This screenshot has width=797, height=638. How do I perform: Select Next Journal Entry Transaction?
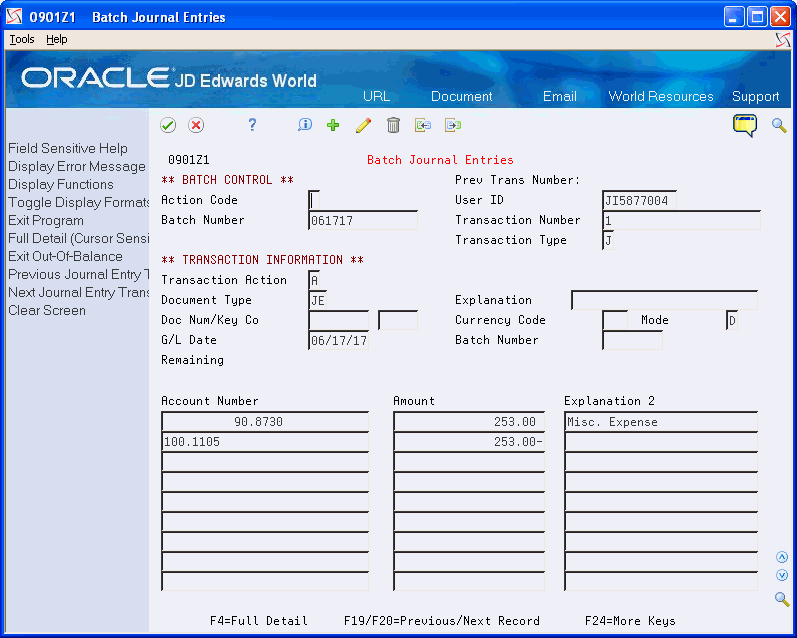(x=79, y=292)
